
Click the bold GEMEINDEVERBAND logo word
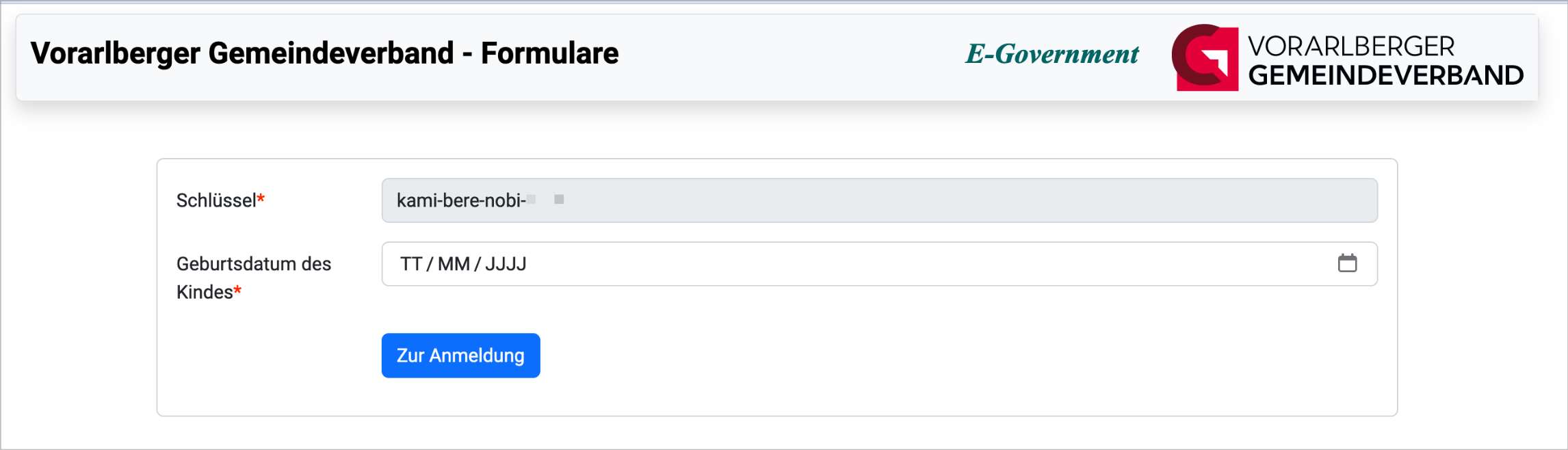pos(1386,75)
